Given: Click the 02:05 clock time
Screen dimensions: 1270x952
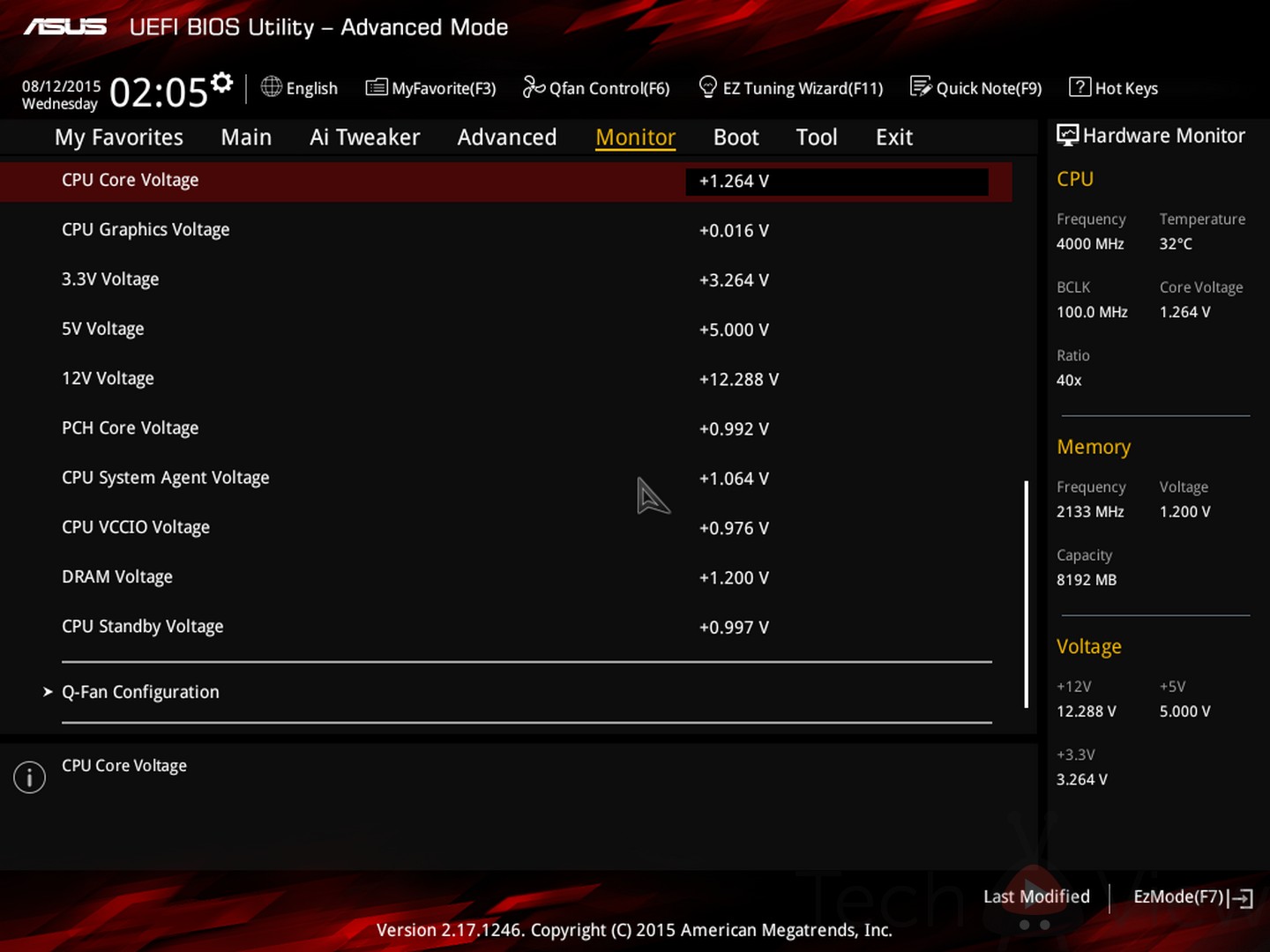Looking at the screenshot, I should click(159, 93).
